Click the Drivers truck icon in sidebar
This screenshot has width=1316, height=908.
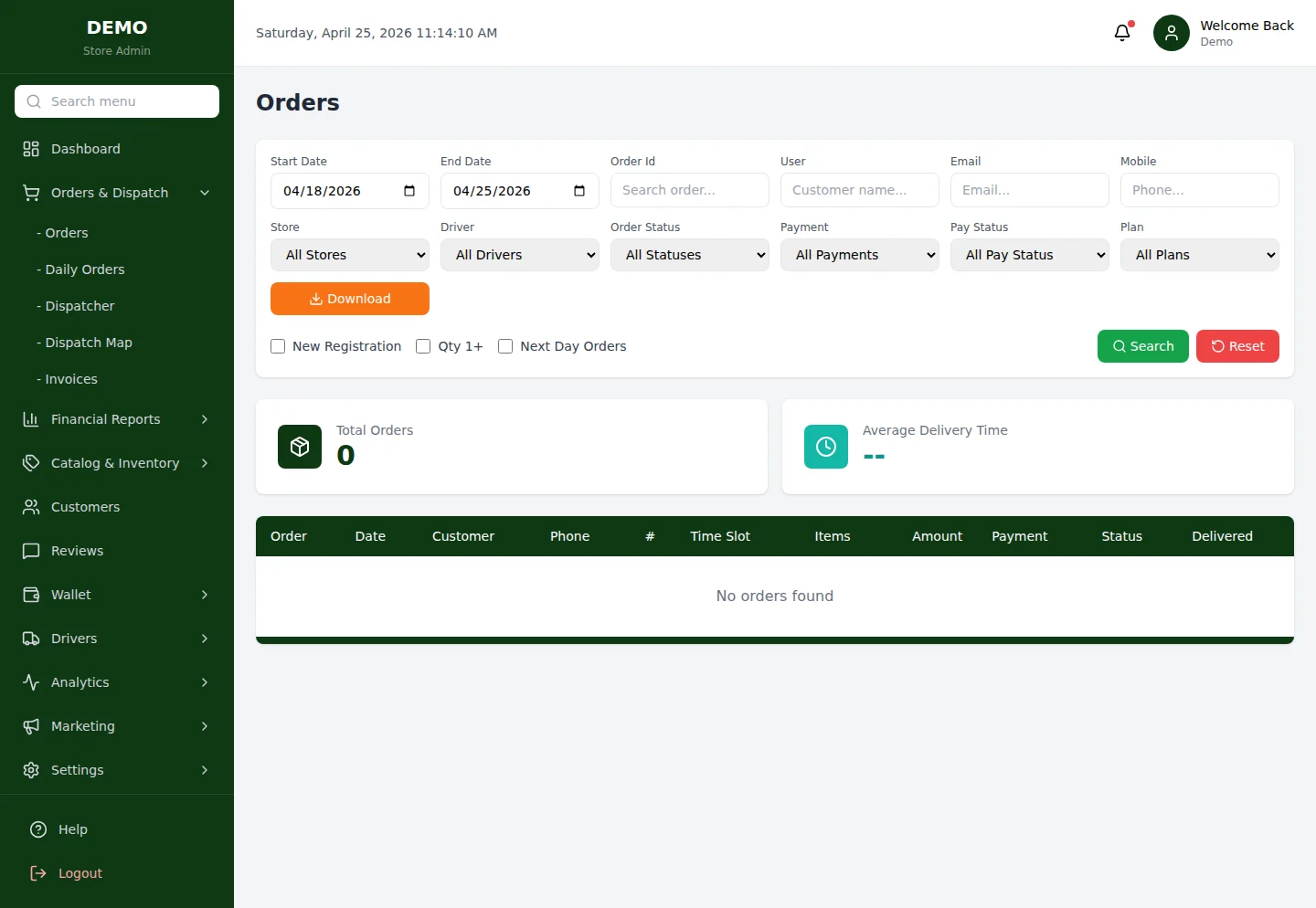pos(30,639)
